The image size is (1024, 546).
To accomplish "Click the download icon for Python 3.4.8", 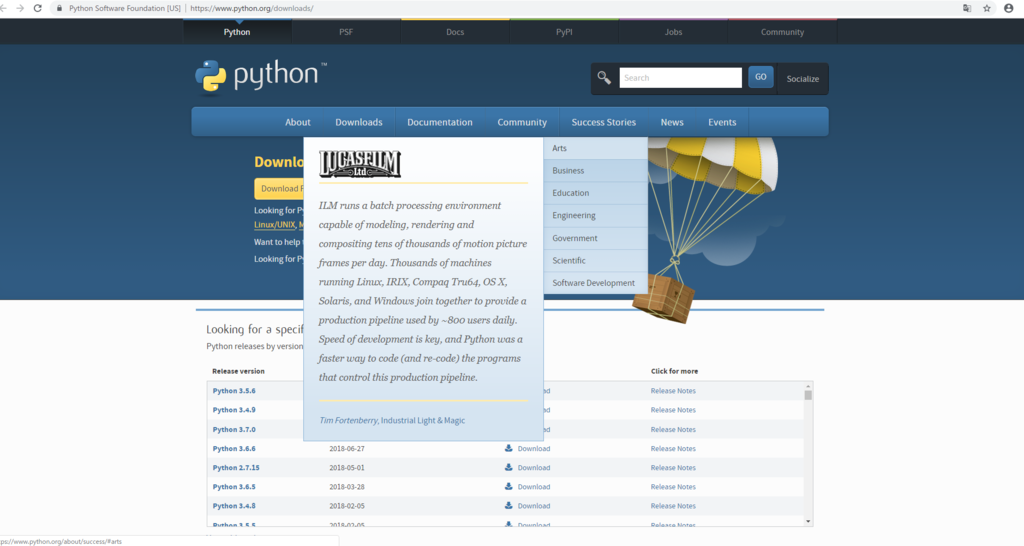I will (508, 505).
